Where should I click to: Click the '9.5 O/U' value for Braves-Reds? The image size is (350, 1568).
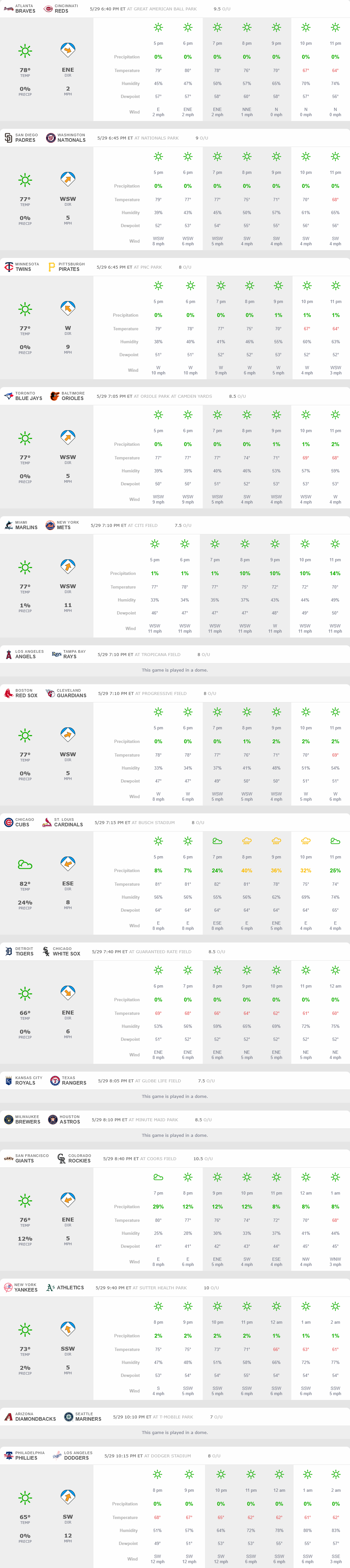222,9
